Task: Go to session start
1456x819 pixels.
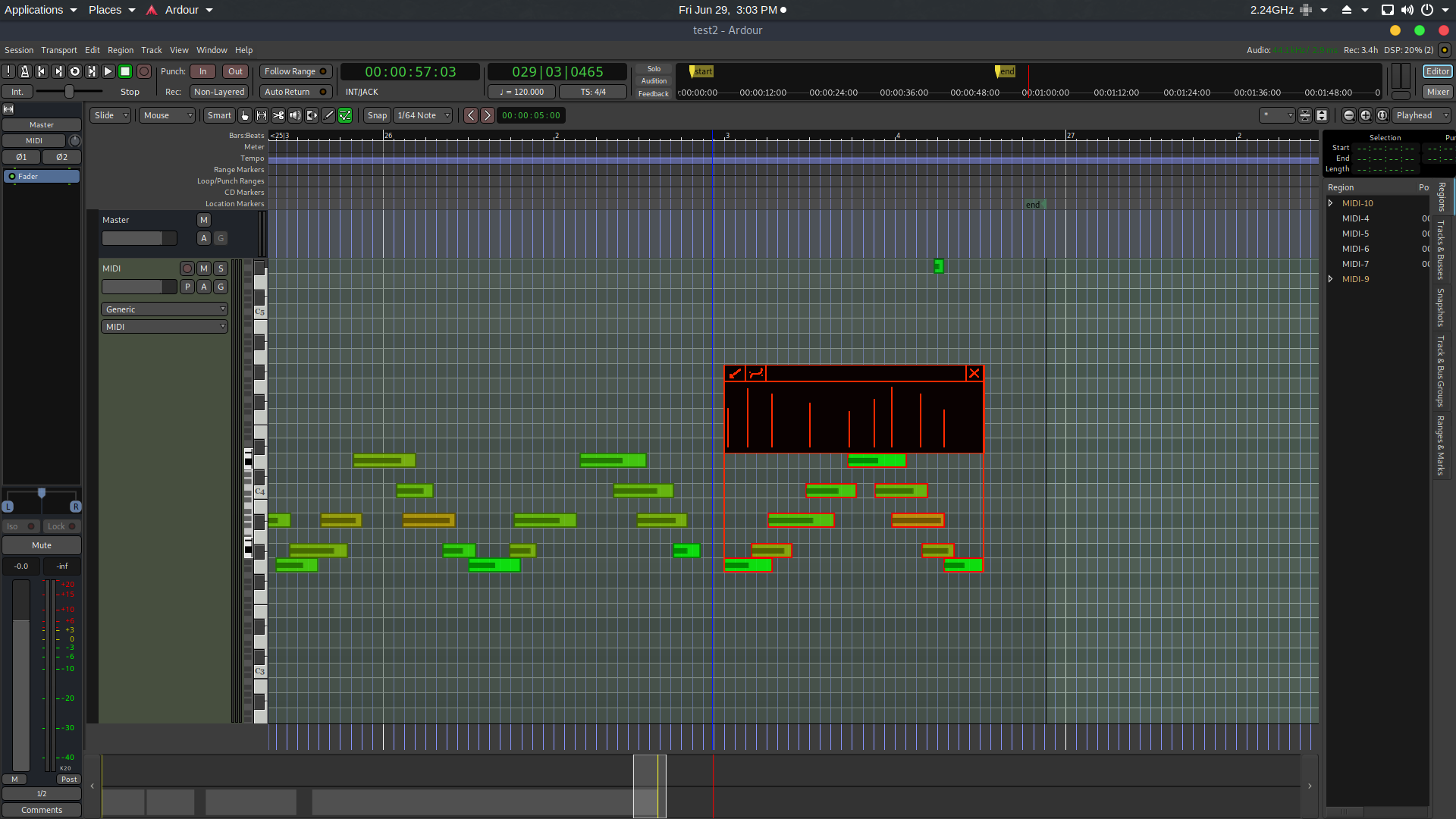Action: pyautogui.click(x=41, y=71)
